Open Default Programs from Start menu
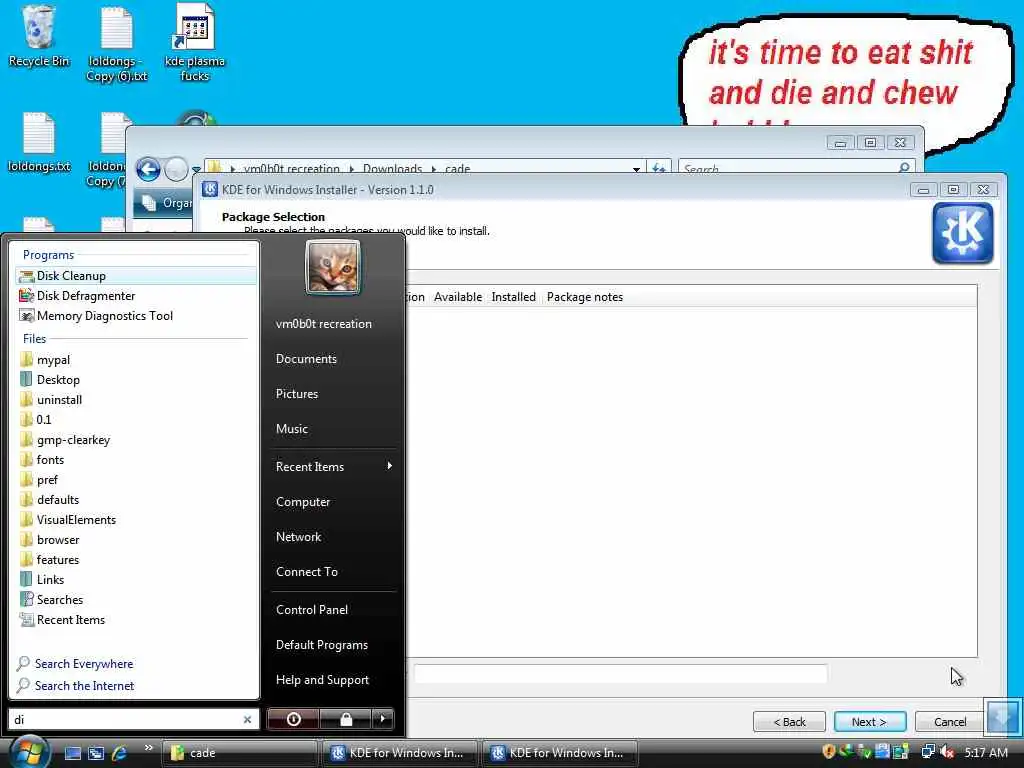Viewport: 1024px width, 768px height. click(x=322, y=645)
